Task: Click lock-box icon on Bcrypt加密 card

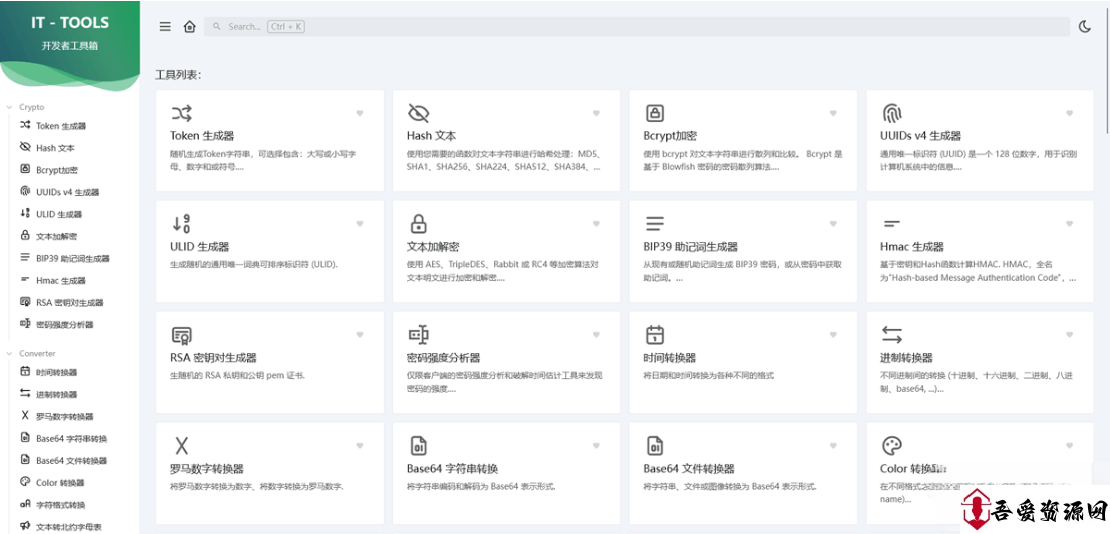Action: pos(654,113)
